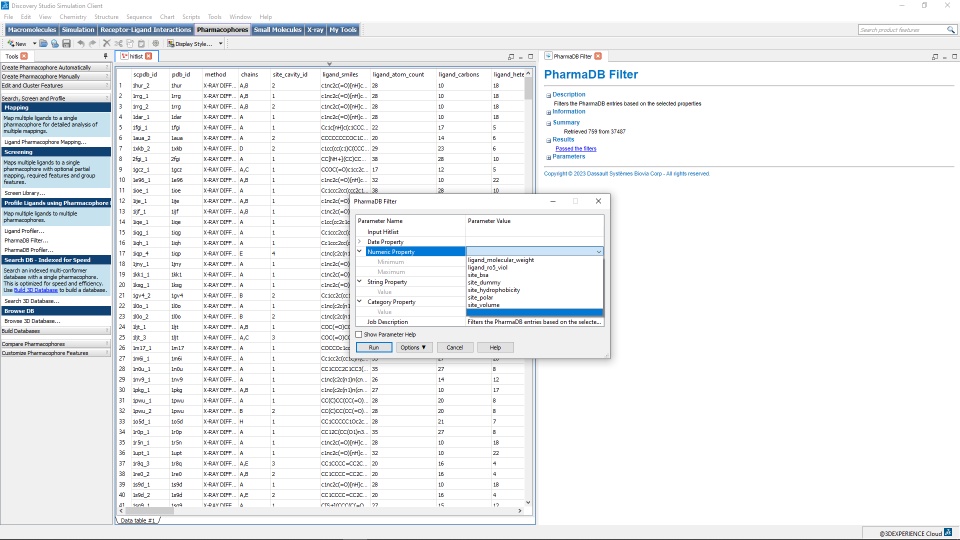Collapse the String Property parameter
Viewport: 960px width, 540px height.
(359, 282)
